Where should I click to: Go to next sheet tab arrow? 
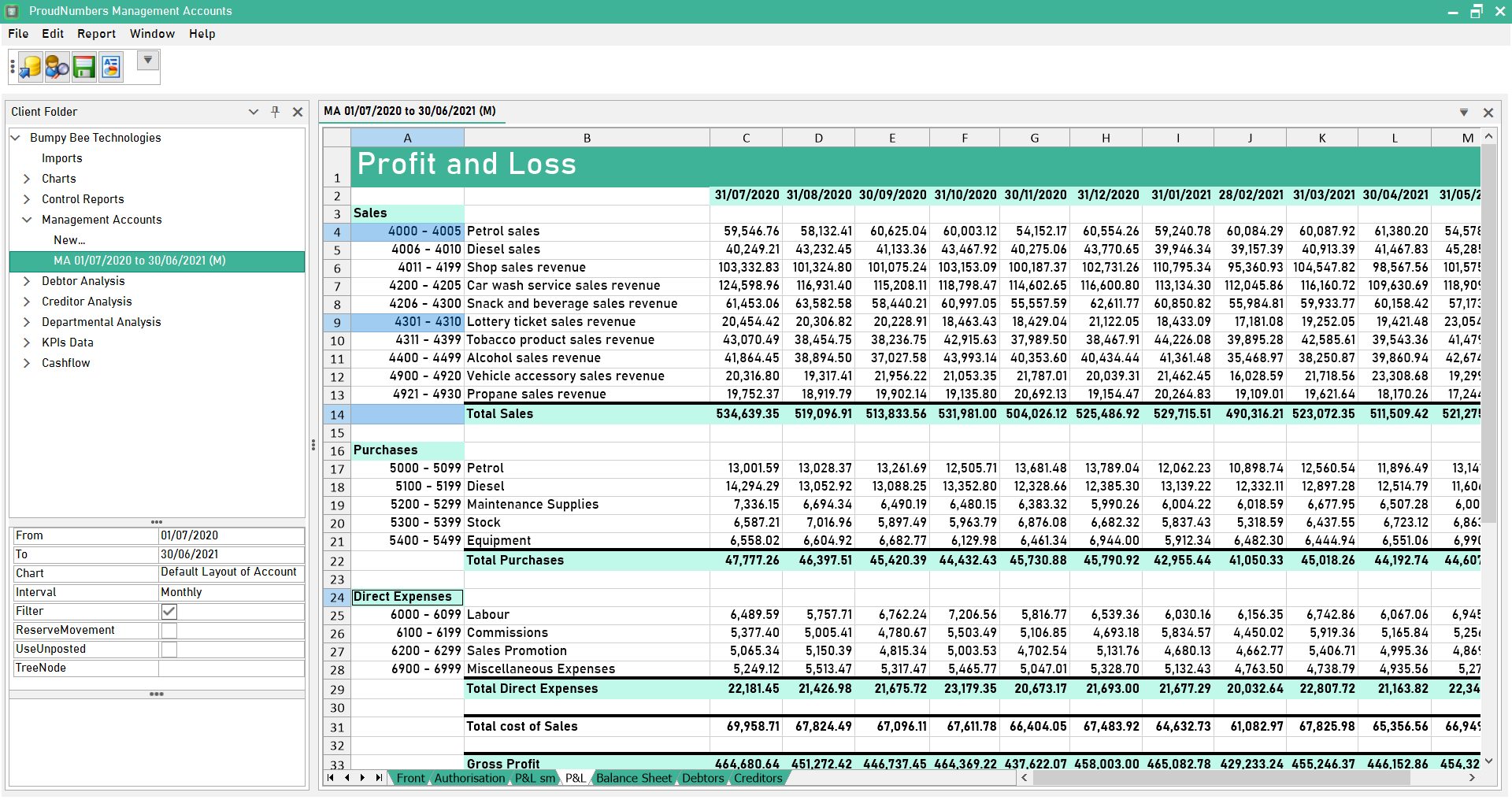click(x=362, y=778)
